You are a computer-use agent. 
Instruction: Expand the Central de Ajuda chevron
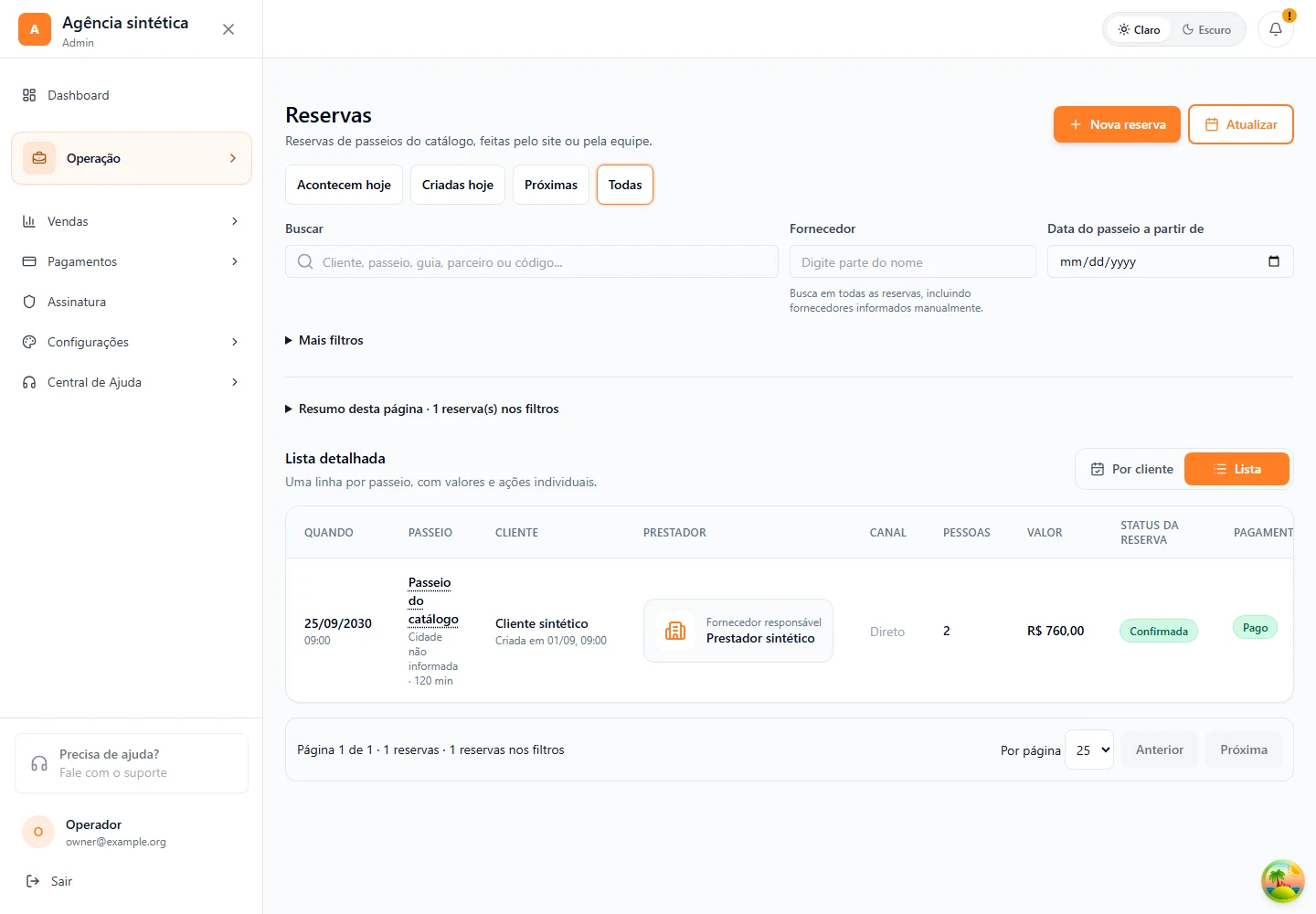click(235, 382)
